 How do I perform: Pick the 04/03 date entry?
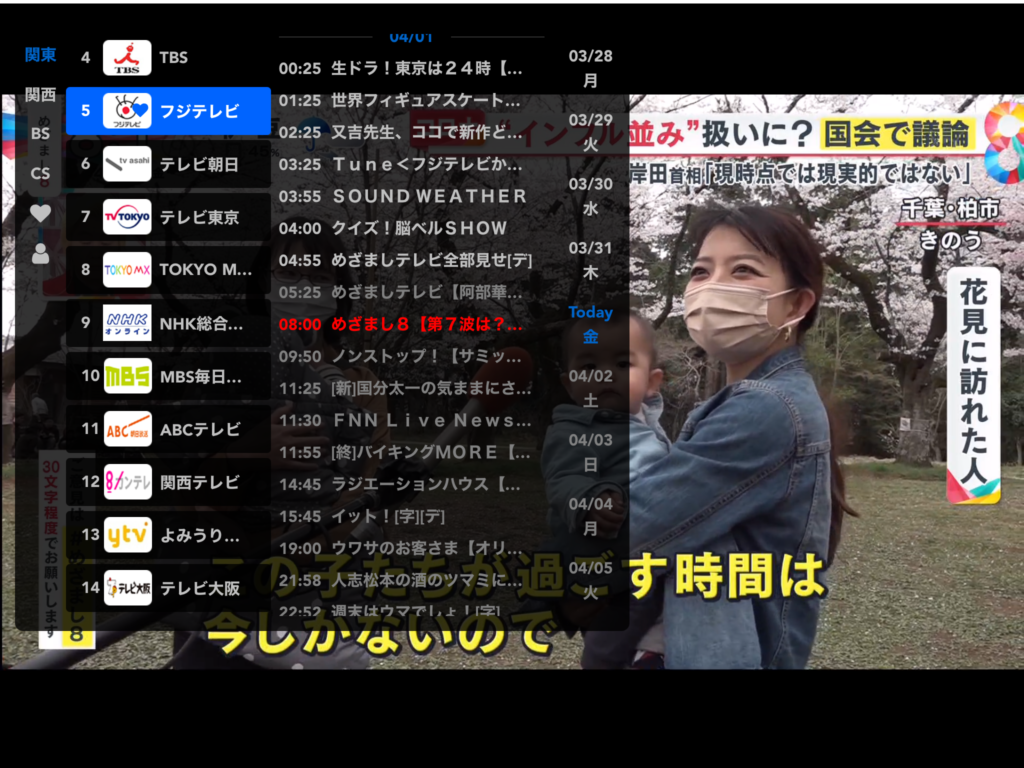tap(590, 451)
